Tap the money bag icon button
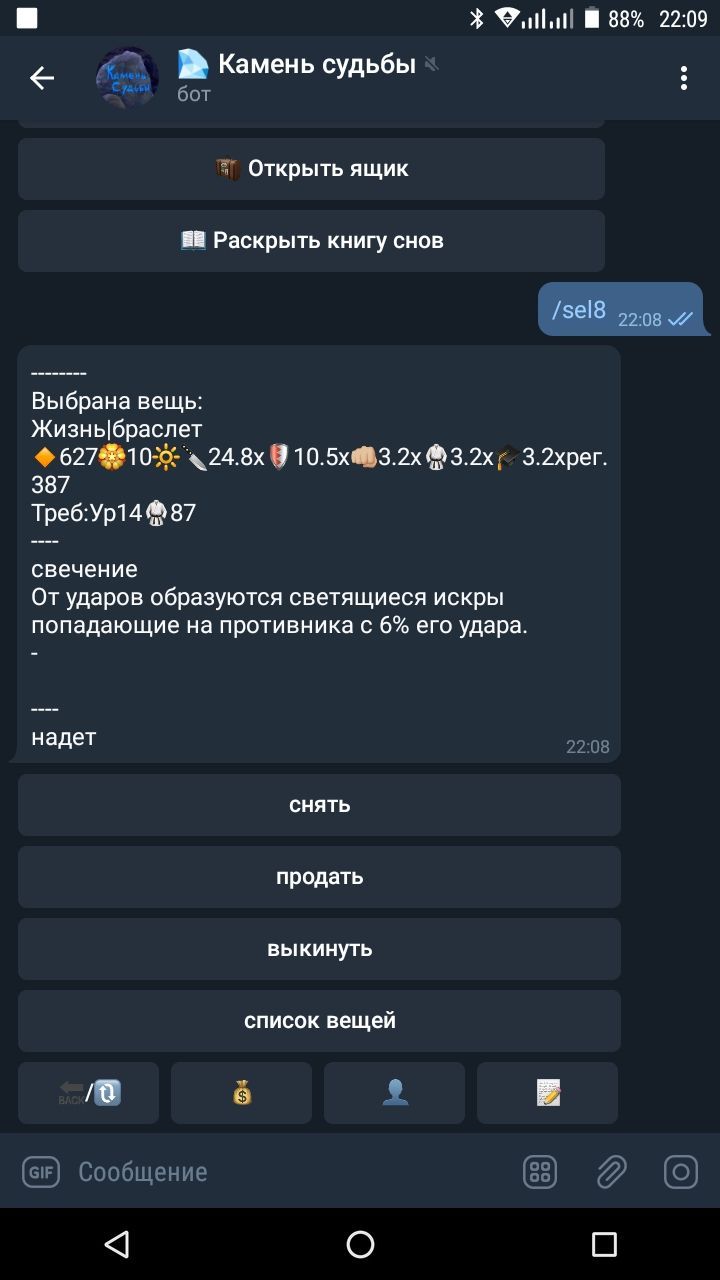The width and height of the screenshot is (720, 1280). pyautogui.click(x=242, y=1093)
